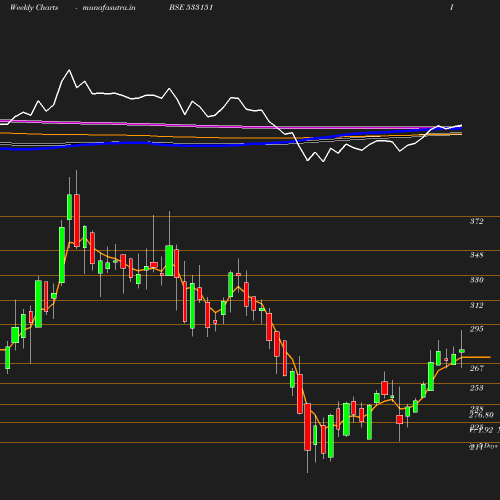Image resolution: width=500 pixels, height=500 pixels.
Task: Click the munafasutra.in site label
Action: coord(109,8)
